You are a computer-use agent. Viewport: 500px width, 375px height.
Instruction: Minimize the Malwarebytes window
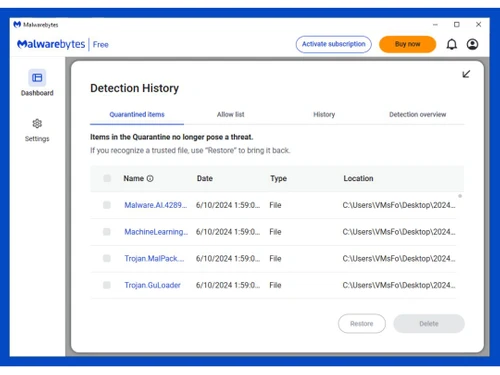[435, 25]
